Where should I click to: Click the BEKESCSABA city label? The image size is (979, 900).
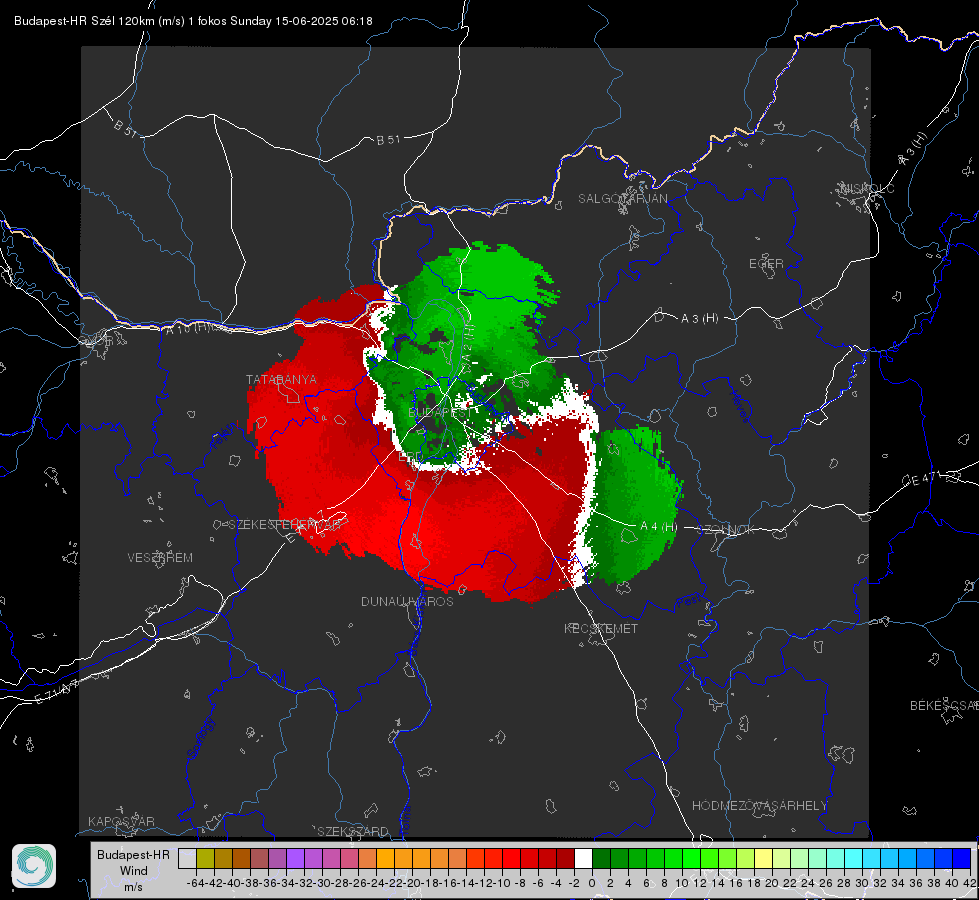[944, 706]
